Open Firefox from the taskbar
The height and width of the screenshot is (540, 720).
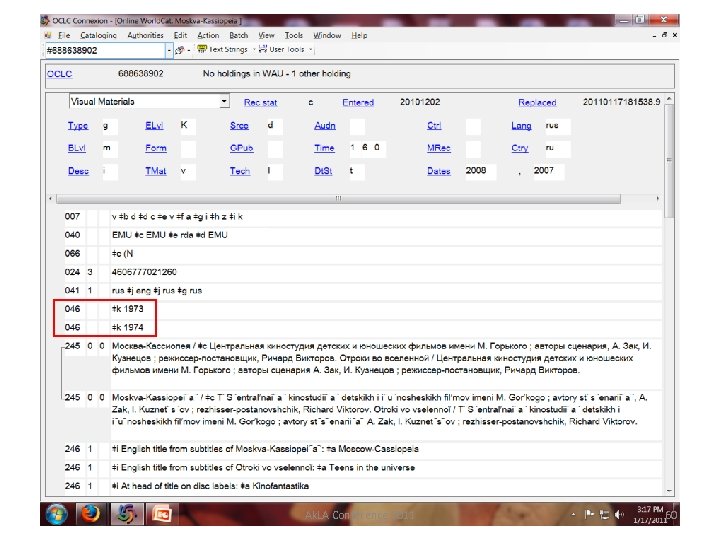point(90,514)
